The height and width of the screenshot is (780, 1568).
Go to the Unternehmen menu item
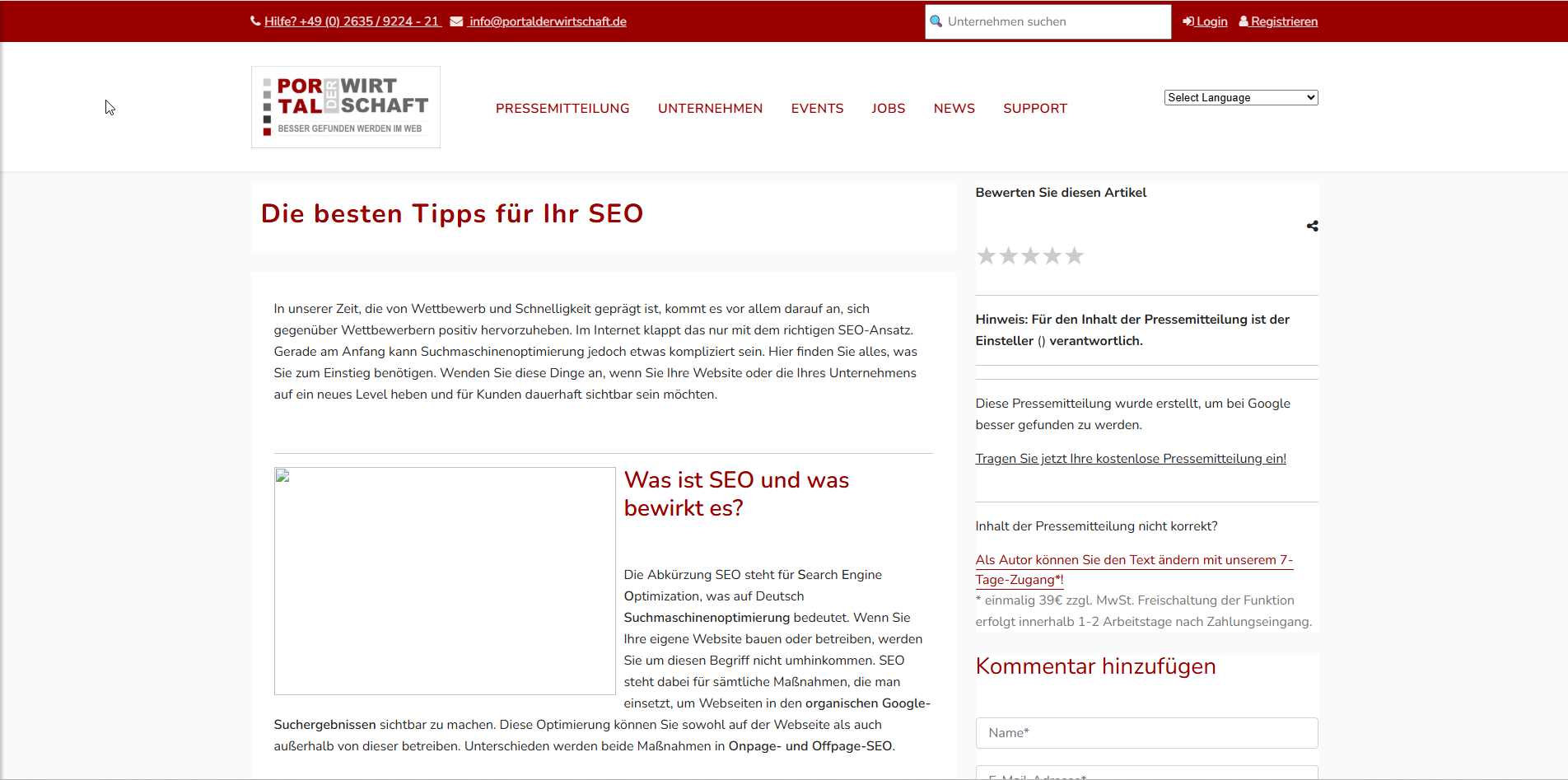coord(710,109)
